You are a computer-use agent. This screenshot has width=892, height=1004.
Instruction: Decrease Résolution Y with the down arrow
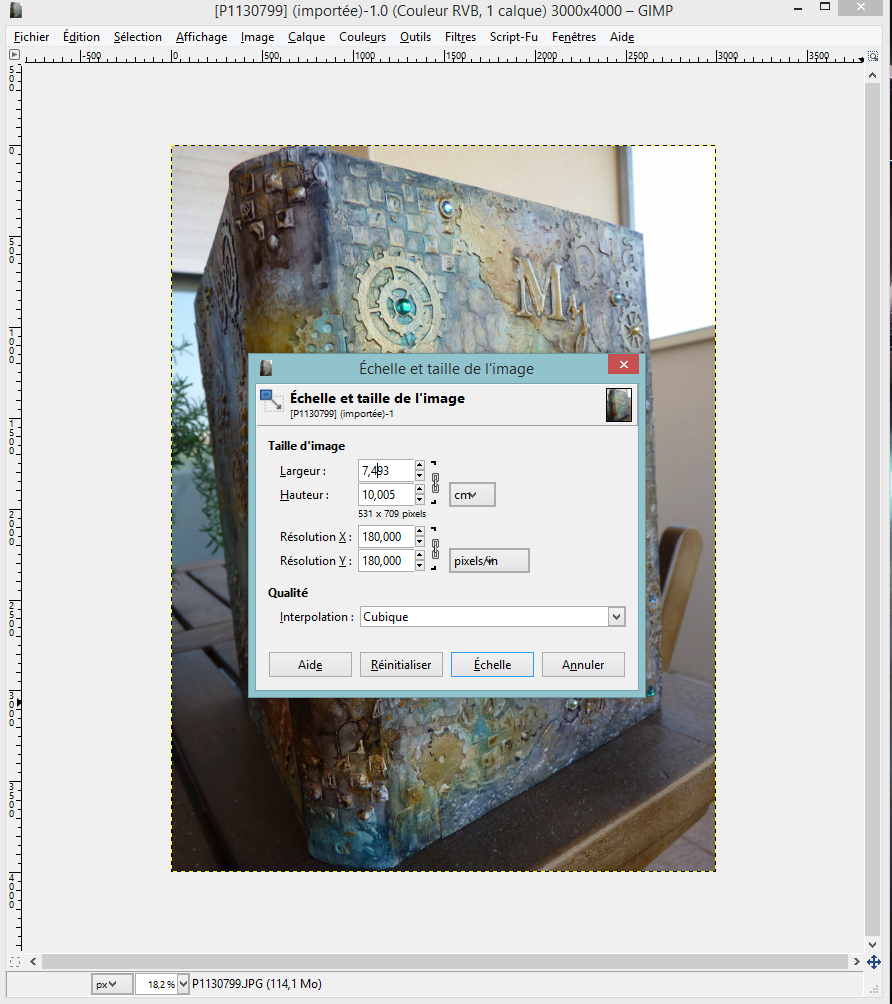point(419,565)
